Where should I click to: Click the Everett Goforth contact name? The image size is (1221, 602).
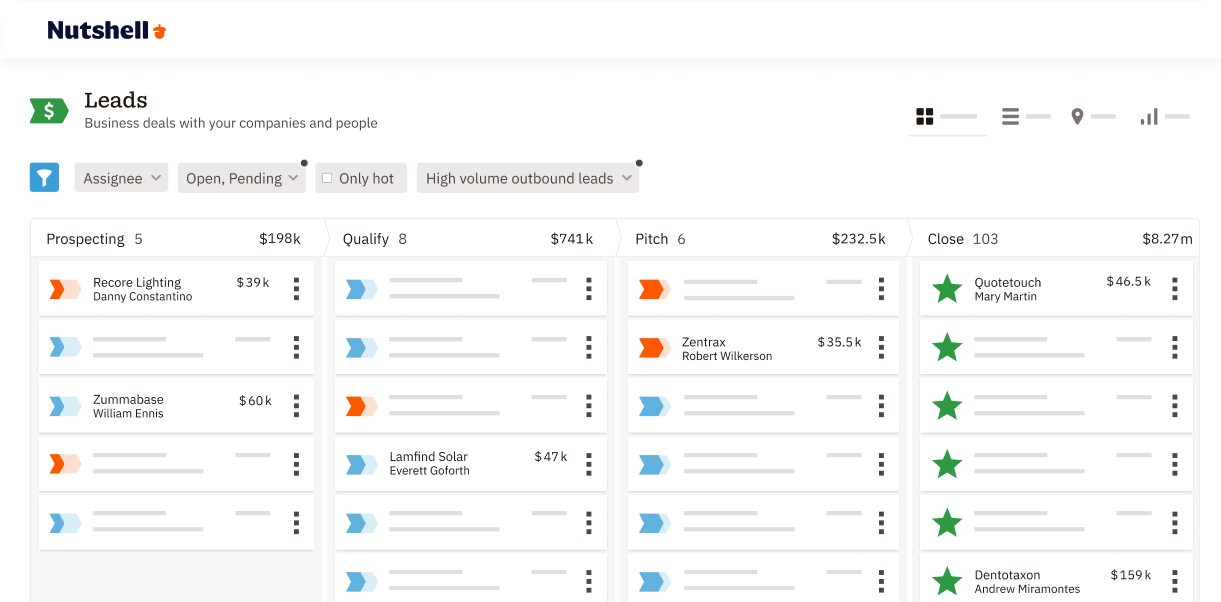[429, 471]
